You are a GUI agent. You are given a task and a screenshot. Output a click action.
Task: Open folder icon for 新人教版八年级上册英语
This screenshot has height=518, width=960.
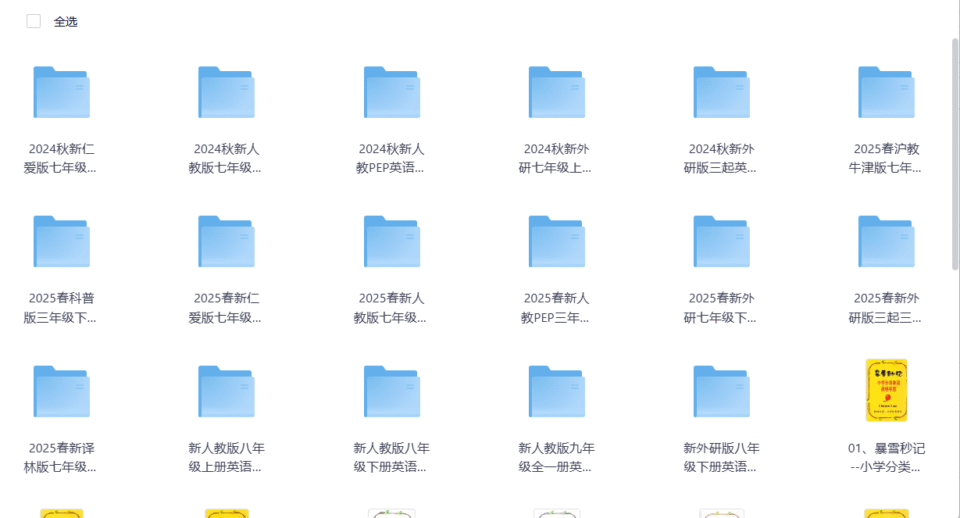click(x=226, y=391)
